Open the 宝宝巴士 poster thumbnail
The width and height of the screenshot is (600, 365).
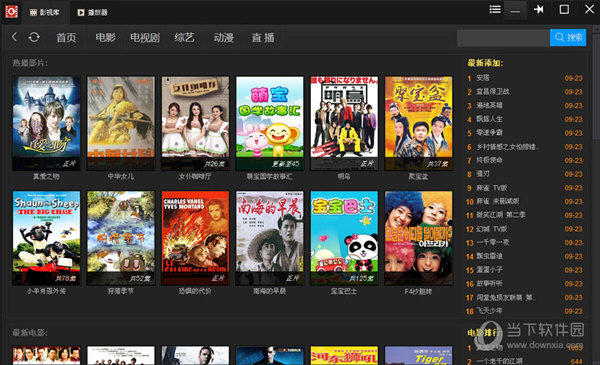point(344,238)
